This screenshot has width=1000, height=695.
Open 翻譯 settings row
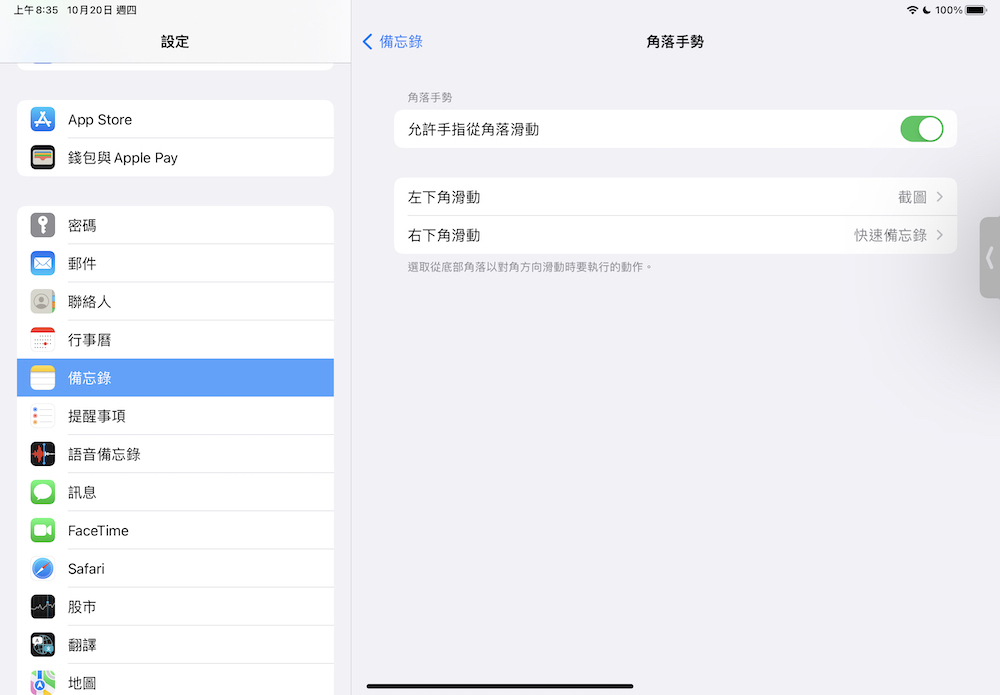coord(175,645)
